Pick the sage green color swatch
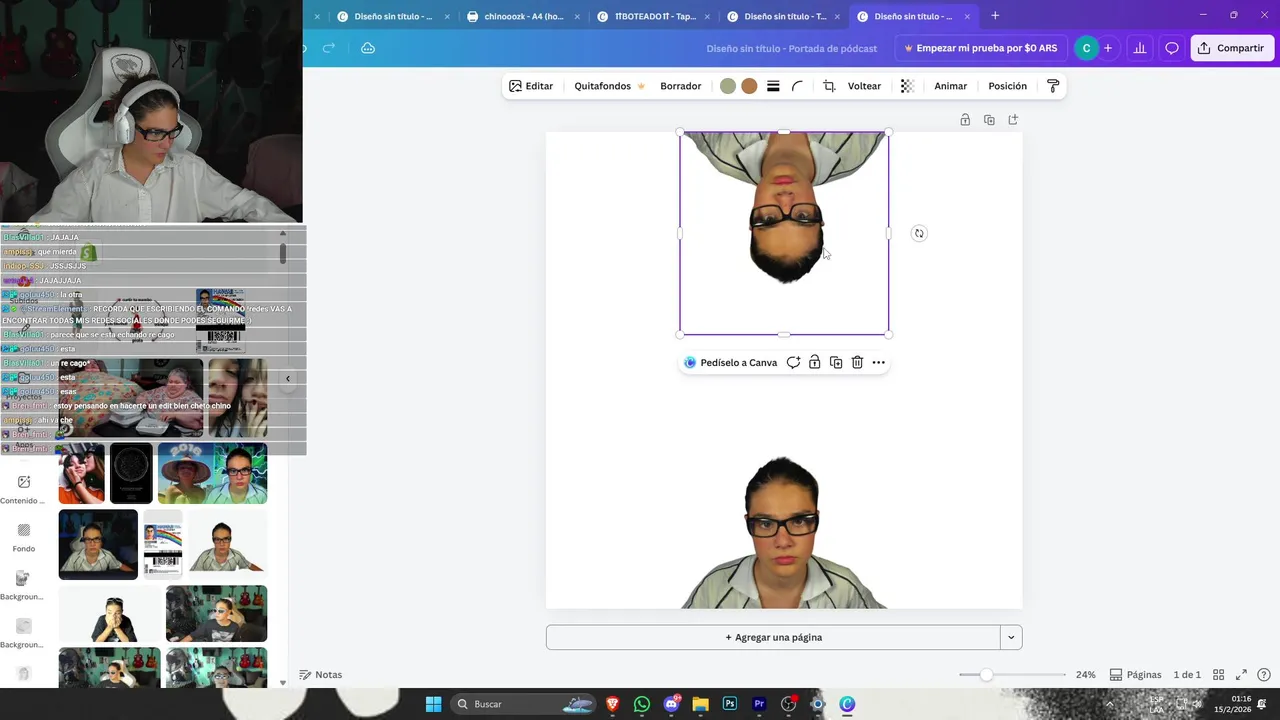The height and width of the screenshot is (720, 1280). pyautogui.click(x=728, y=86)
